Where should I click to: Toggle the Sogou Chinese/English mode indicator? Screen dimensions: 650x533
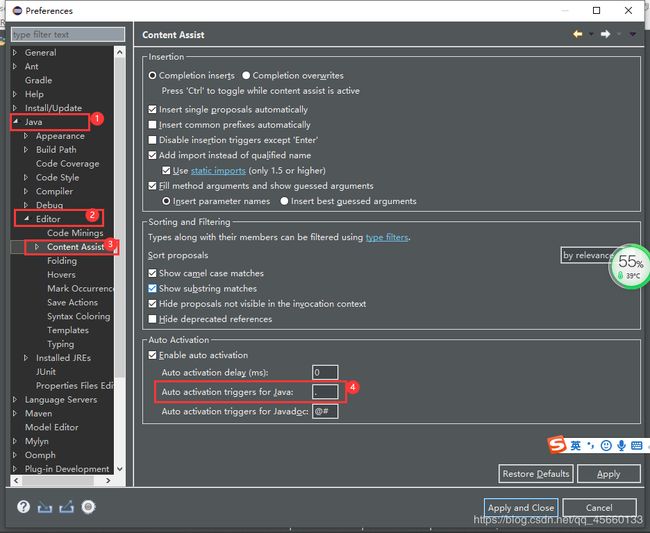[x=575, y=446]
